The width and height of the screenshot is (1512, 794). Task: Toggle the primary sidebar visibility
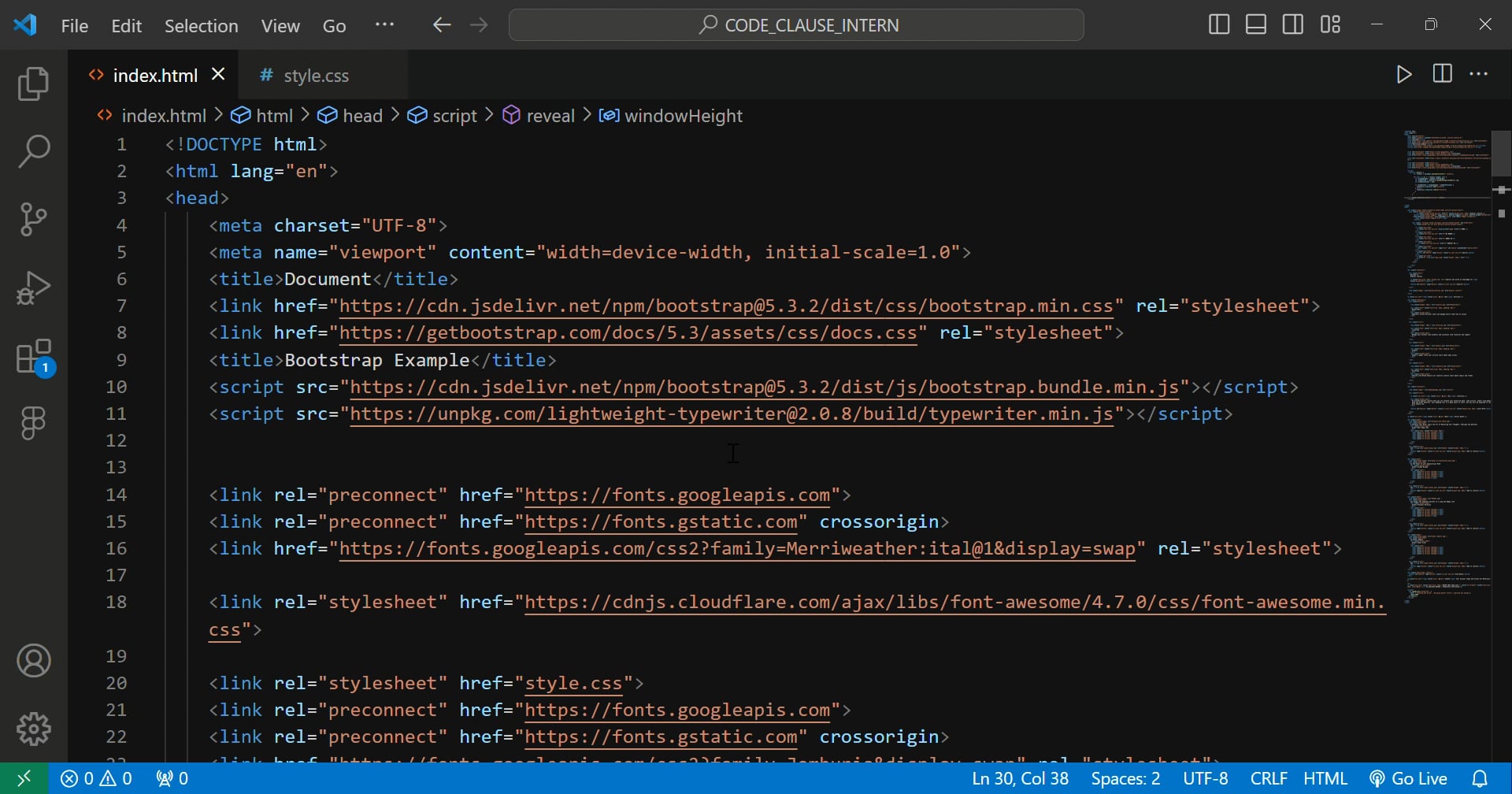(1217, 24)
